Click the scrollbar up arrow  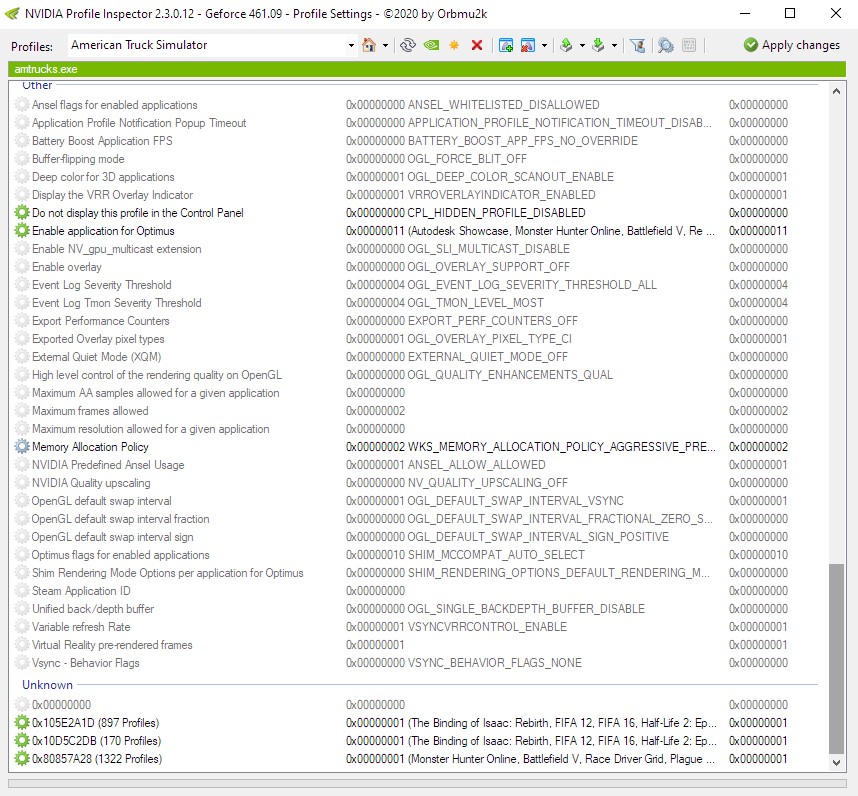click(x=836, y=91)
